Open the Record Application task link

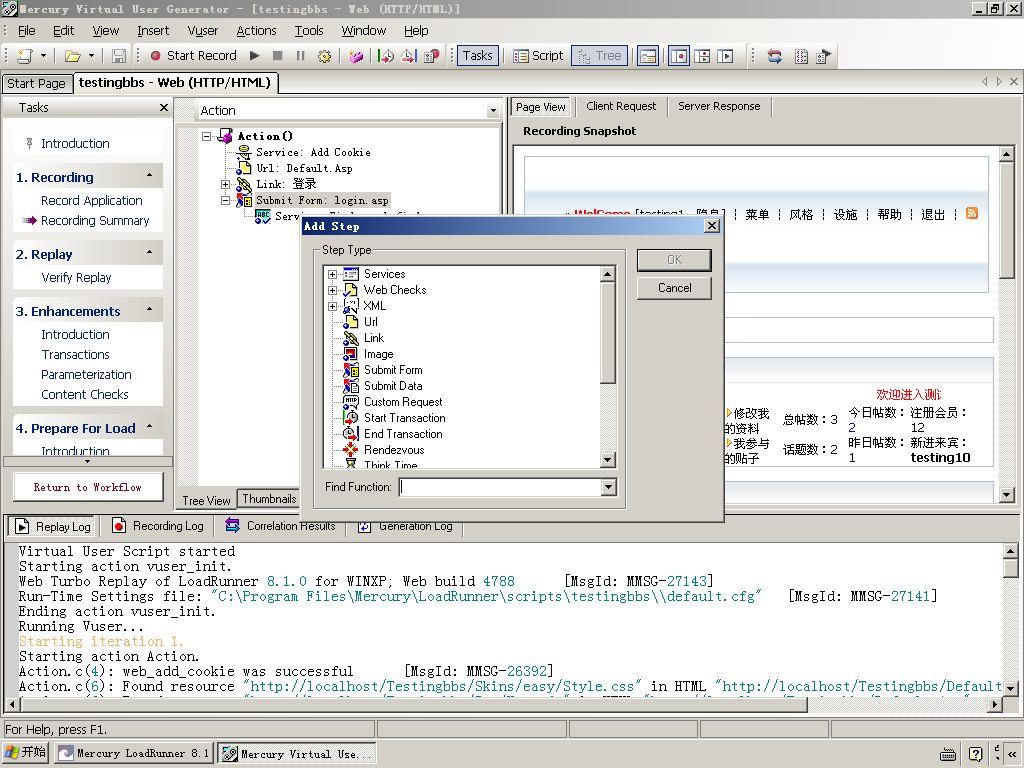[x=91, y=200]
